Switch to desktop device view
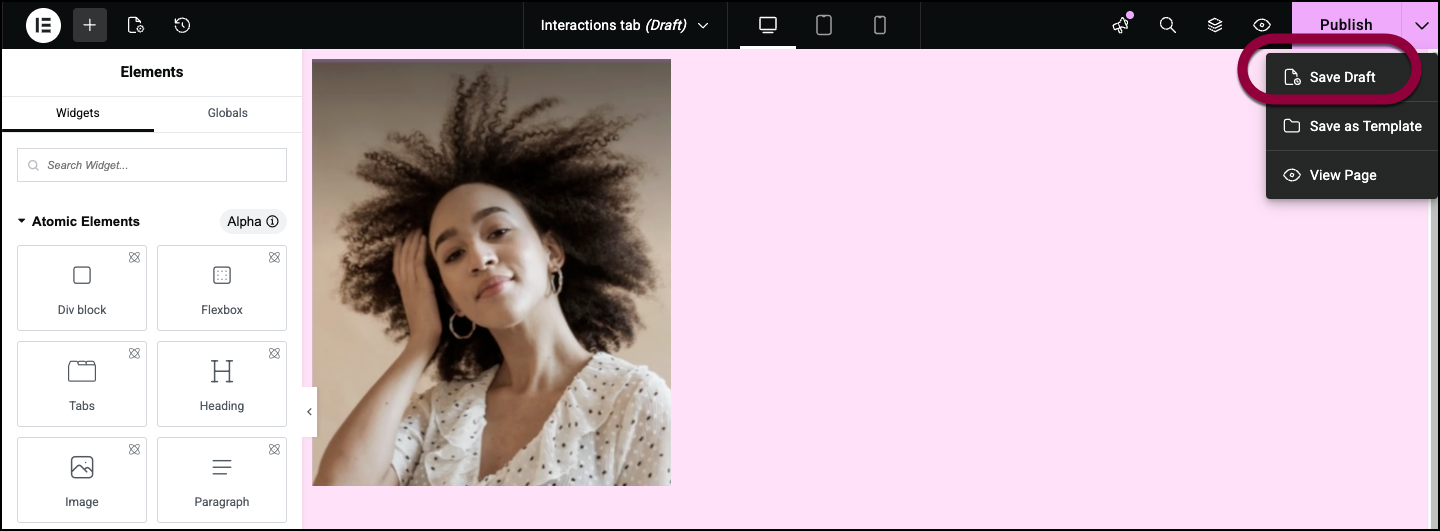Viewport: 1440px width, 531px height. click(x=768, y=25)
